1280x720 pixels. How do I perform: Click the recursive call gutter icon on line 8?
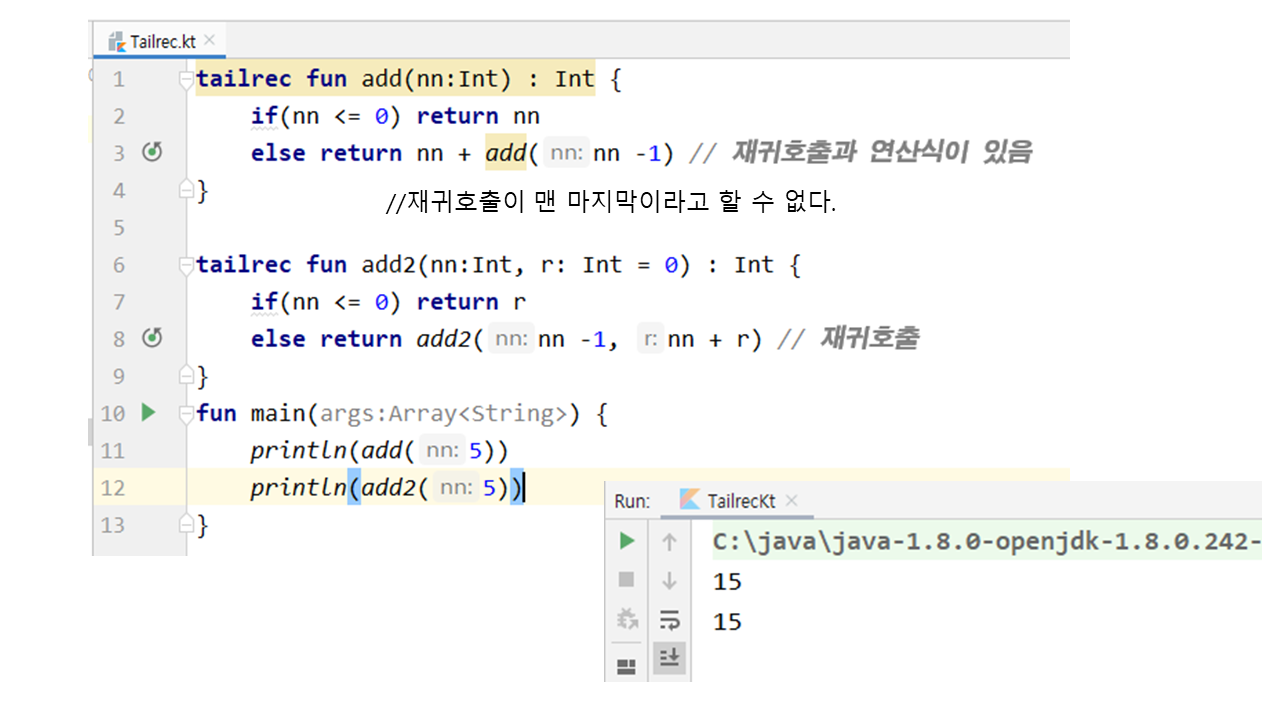(152, 339)
